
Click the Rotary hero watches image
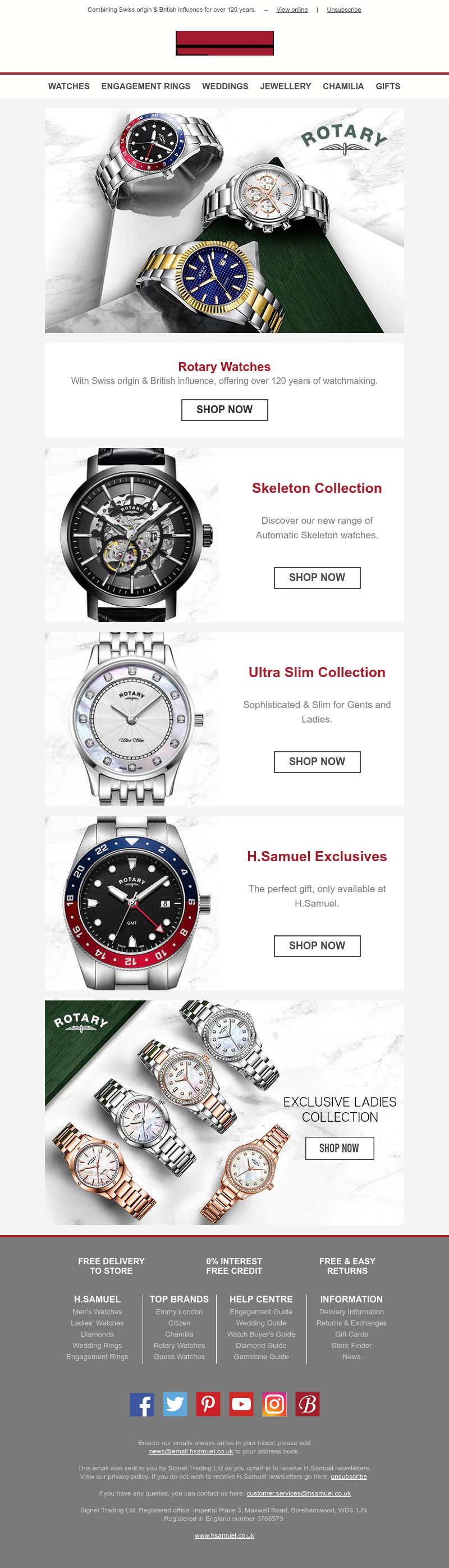224,220
